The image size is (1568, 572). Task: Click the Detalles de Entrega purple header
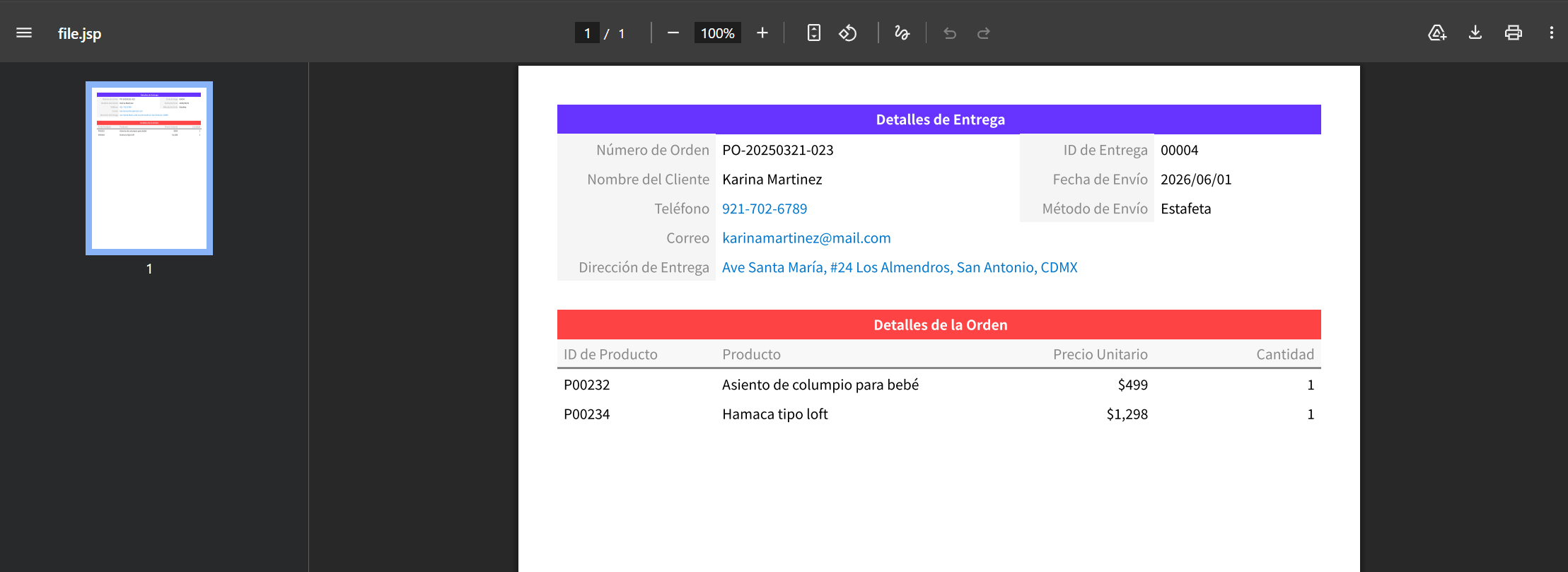coord(939,119)
